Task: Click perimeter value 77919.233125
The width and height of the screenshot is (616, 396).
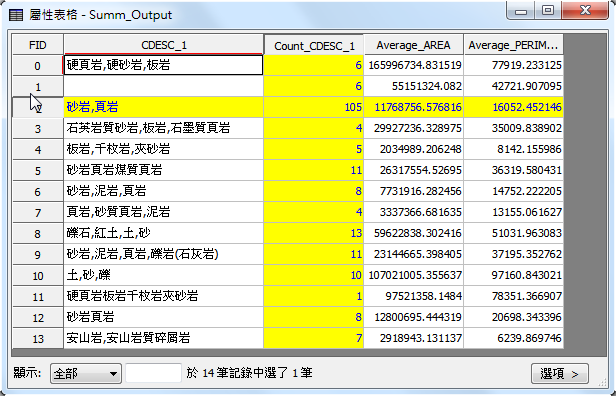Action: (513, 65)
